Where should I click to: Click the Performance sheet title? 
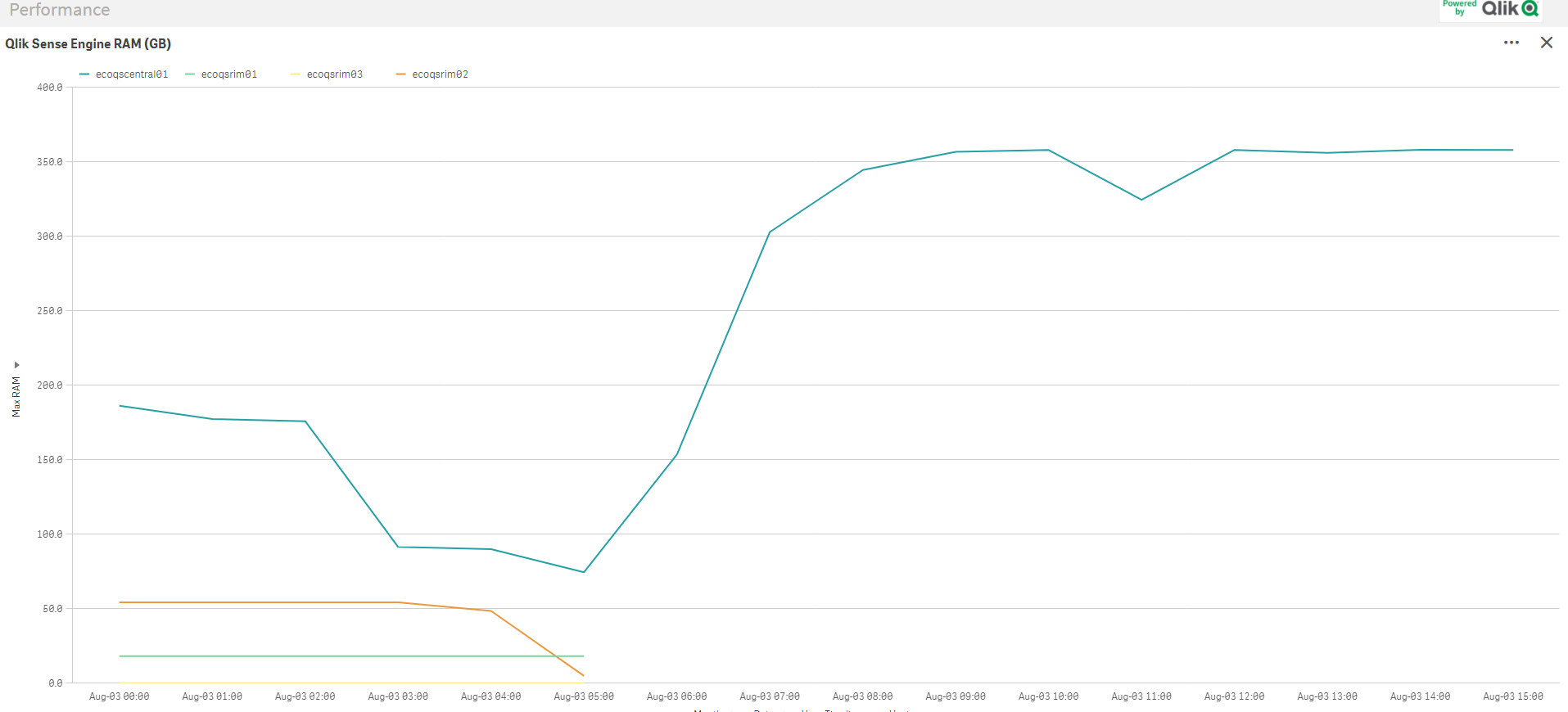(60, 10)
